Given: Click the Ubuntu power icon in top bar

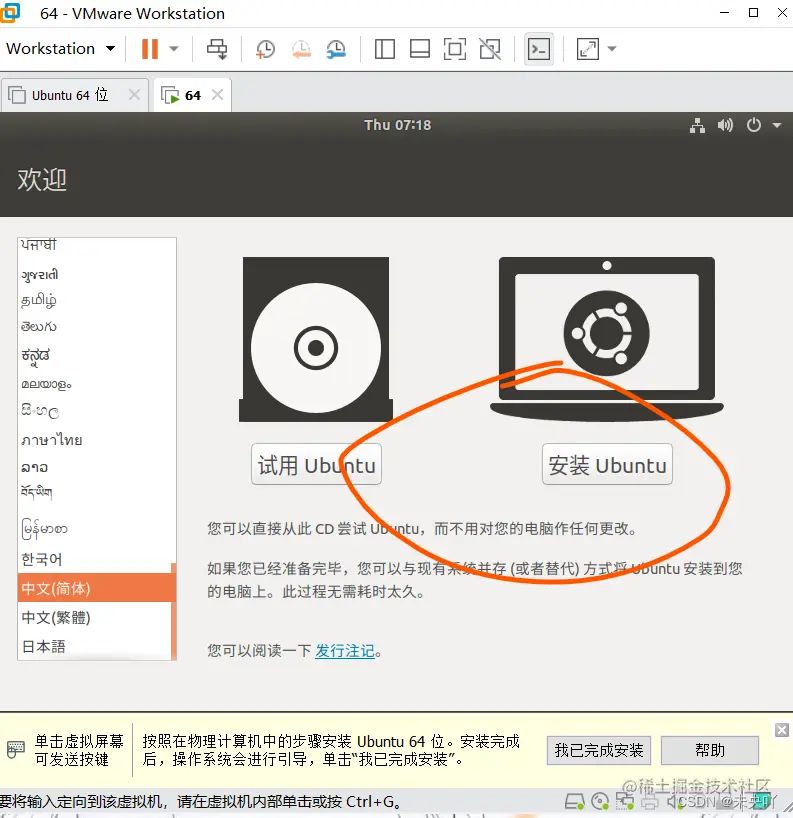Looking at the screenshot, I should click(753, 125).
